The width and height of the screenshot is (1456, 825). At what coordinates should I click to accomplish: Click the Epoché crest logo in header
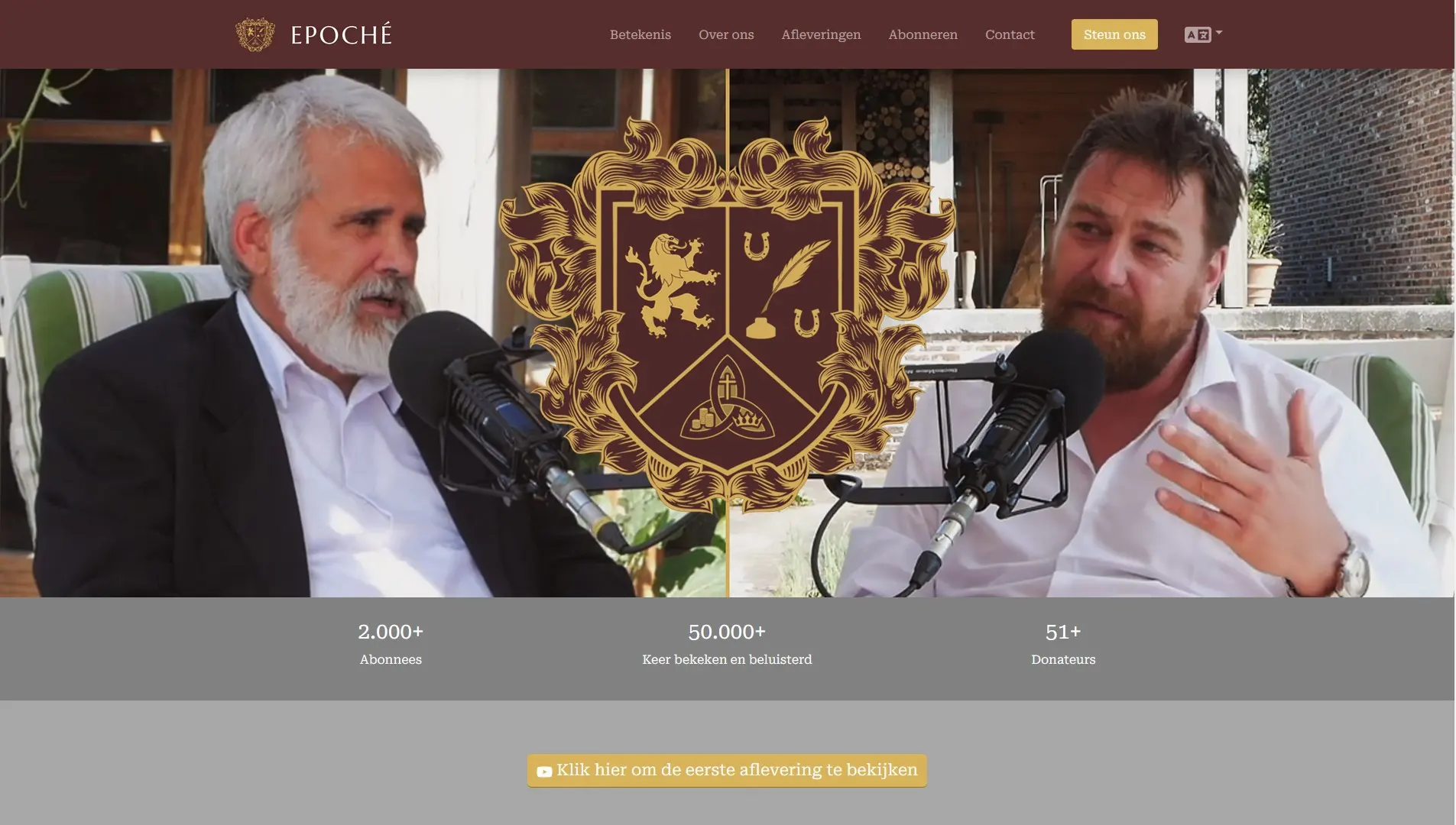tap(255, 34)
